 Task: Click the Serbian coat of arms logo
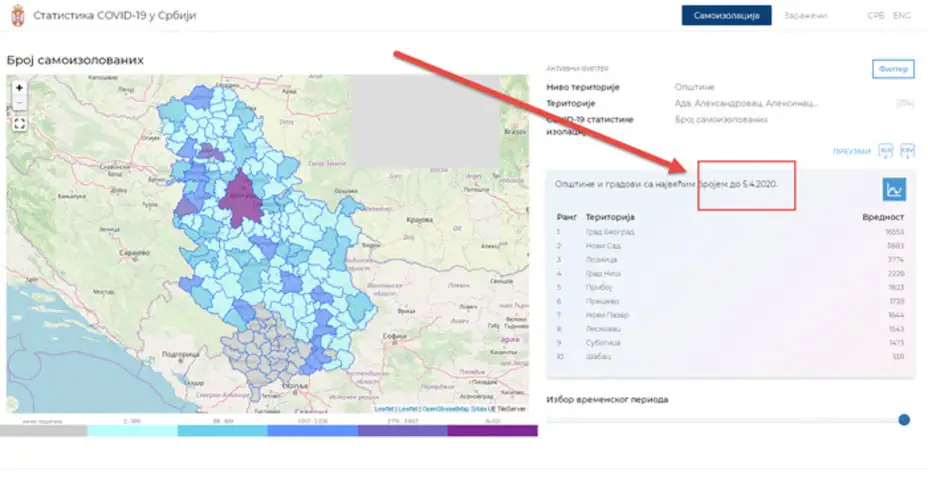point(14,16)
